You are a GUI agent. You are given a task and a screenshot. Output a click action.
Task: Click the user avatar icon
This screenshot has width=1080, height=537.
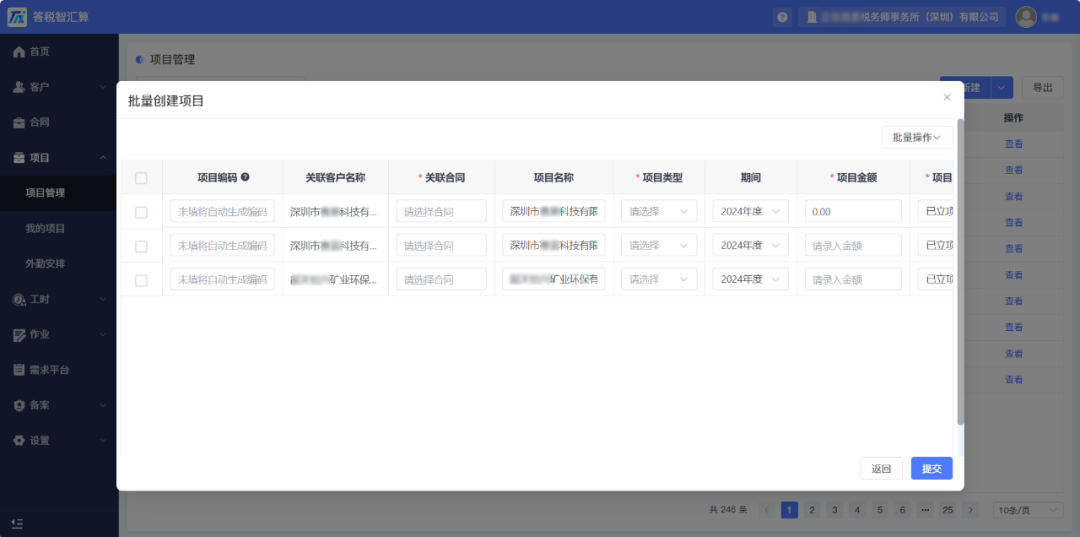pyautogui.click(x=1026, y=17)
